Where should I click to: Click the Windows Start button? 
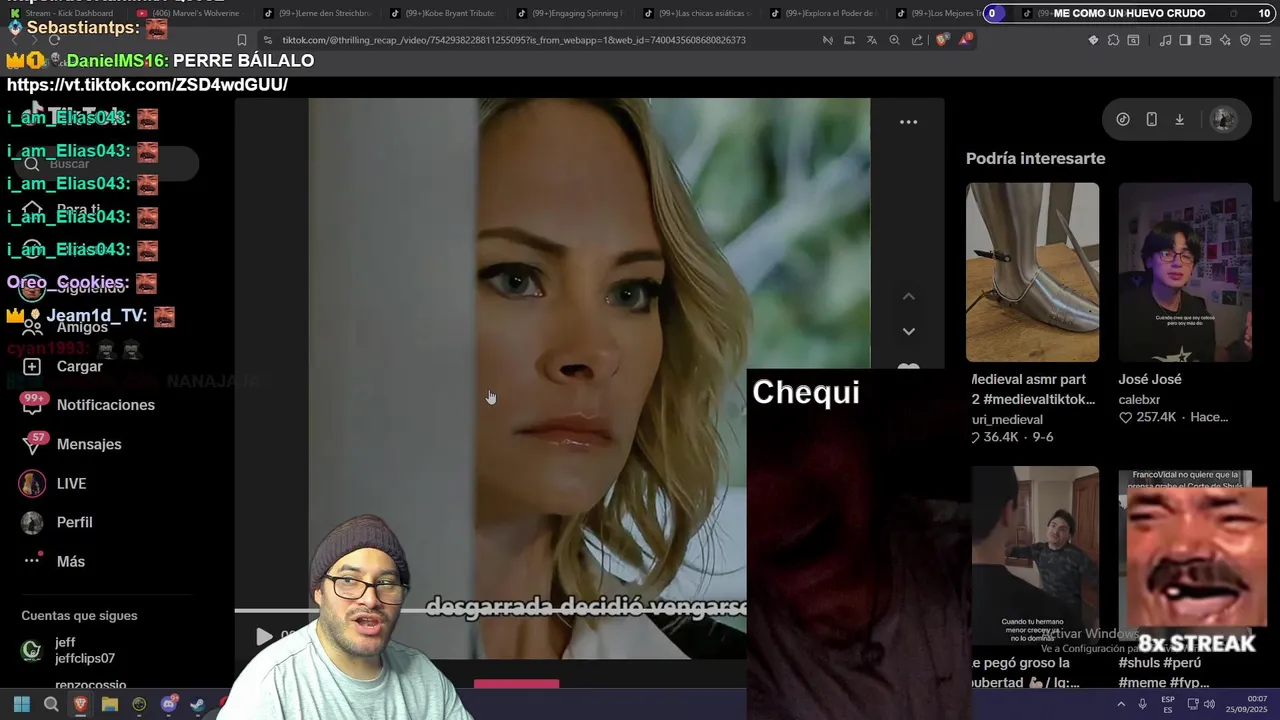pyautogui.click(x=21, y=704)
